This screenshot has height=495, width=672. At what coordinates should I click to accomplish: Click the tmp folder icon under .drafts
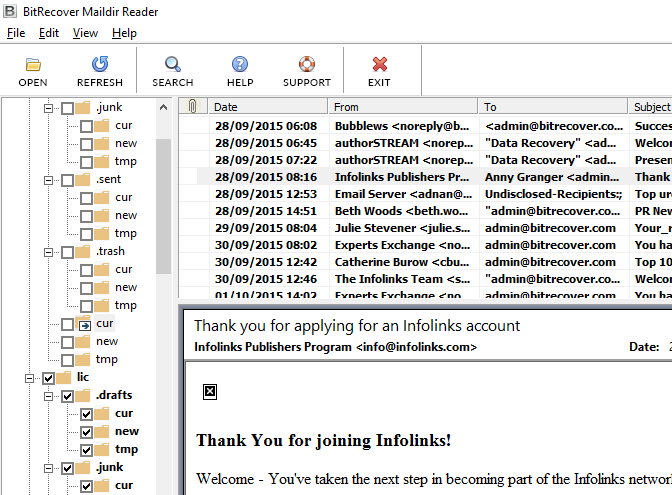point(102,450)
